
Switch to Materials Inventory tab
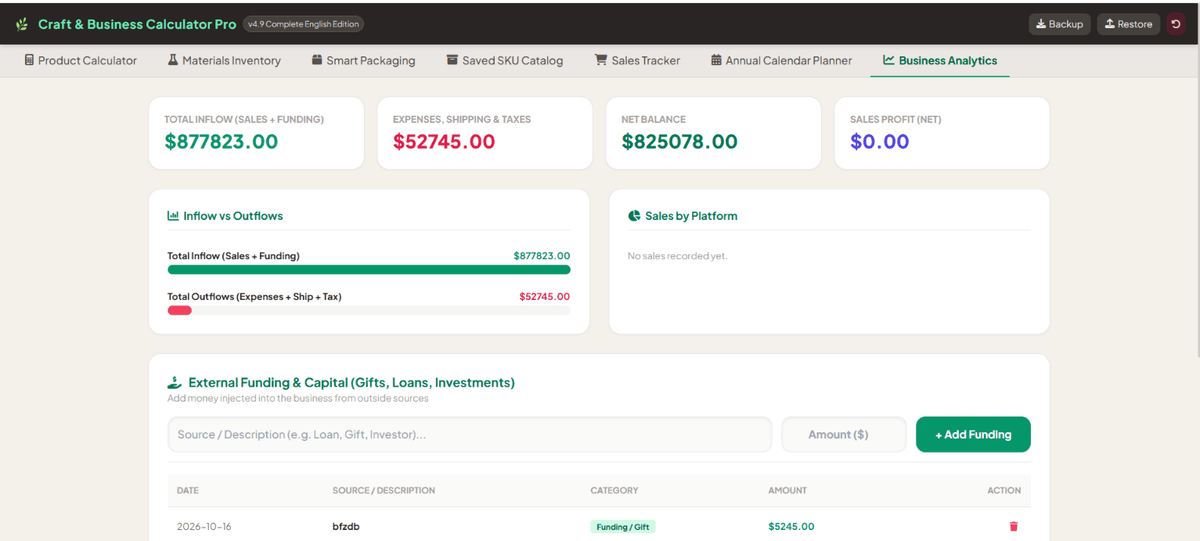click(x=224, y=60)
